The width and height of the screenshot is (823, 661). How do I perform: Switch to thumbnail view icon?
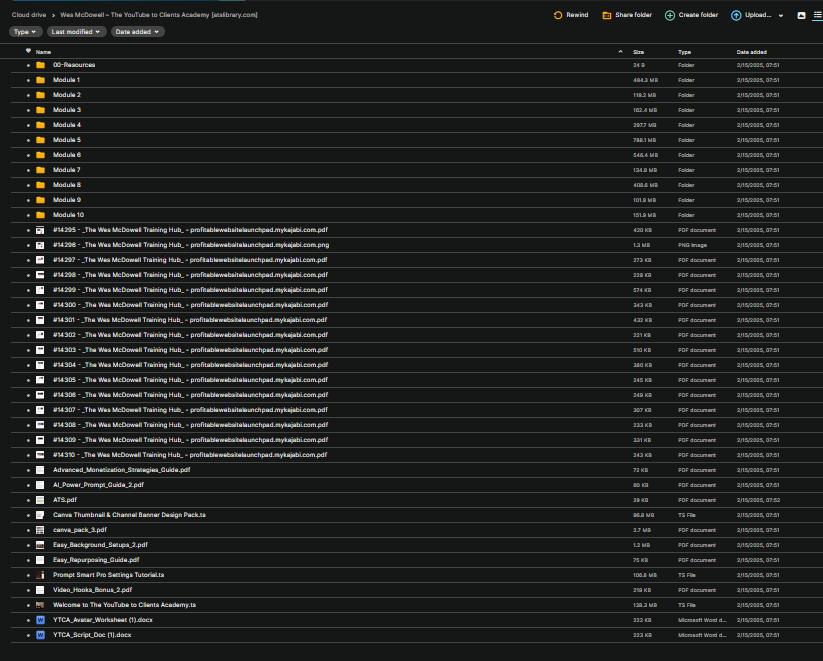(801, 15)
